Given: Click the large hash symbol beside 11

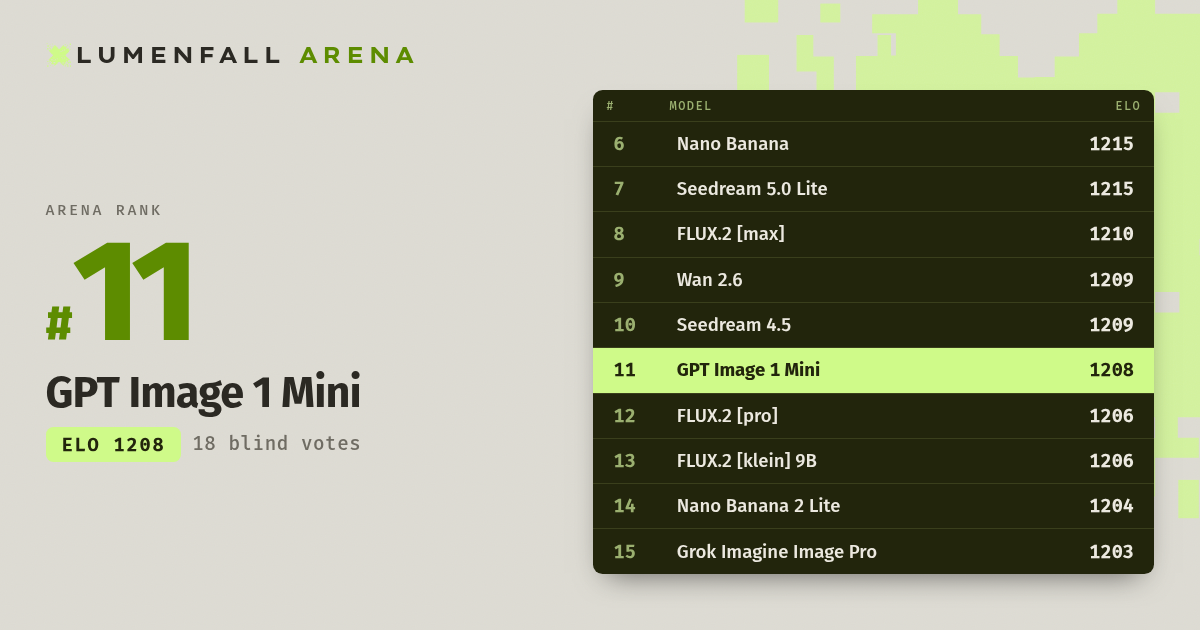Looking at the screenshot, I should point(59,323).
